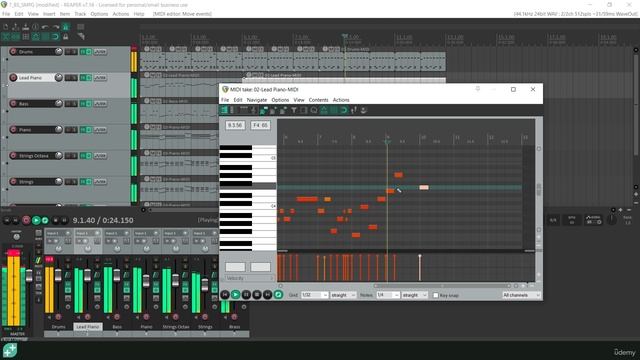
Task: Open the Velocity lane dropdown
Action: (x=249, y=278)
